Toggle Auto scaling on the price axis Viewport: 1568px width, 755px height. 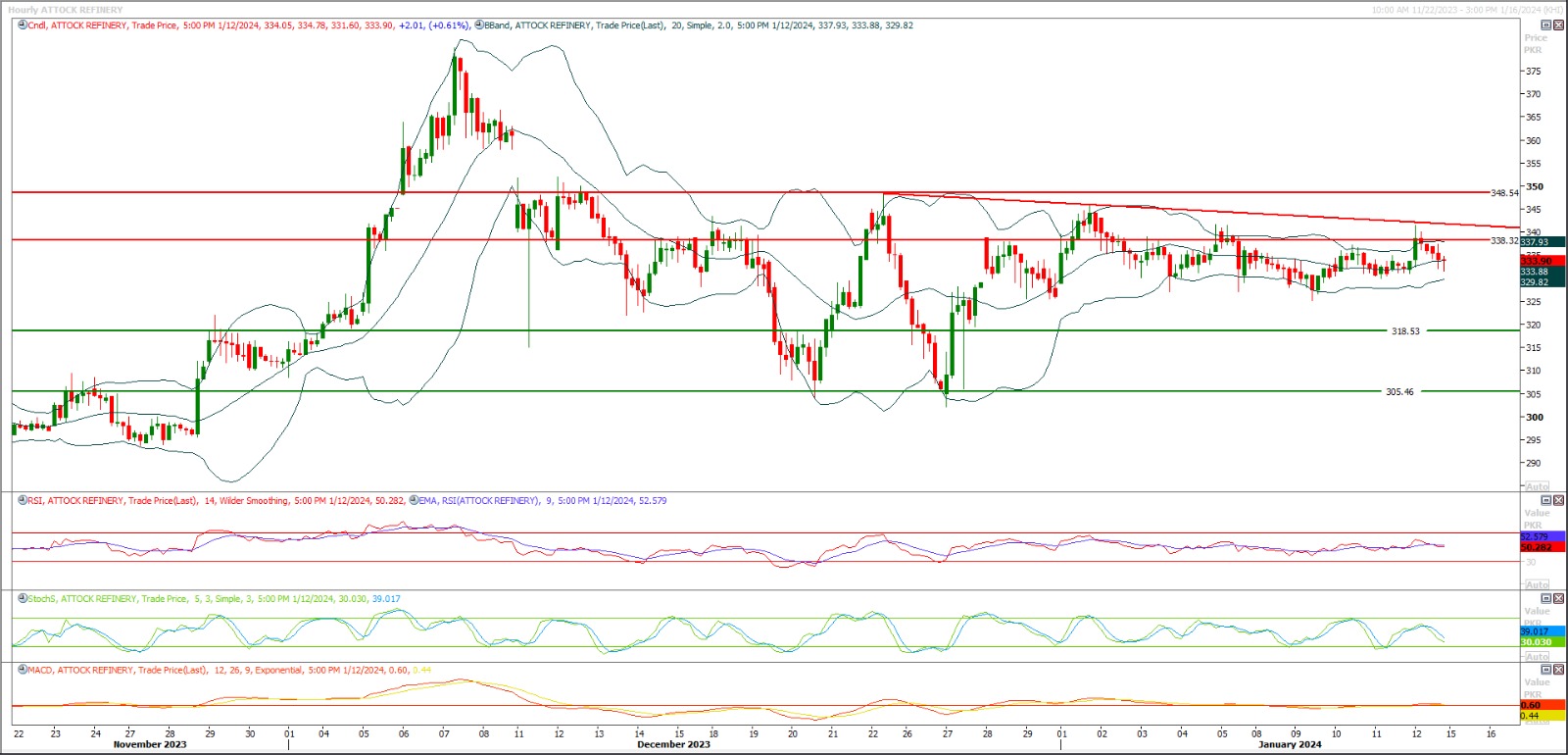(x=1537, y=486)
